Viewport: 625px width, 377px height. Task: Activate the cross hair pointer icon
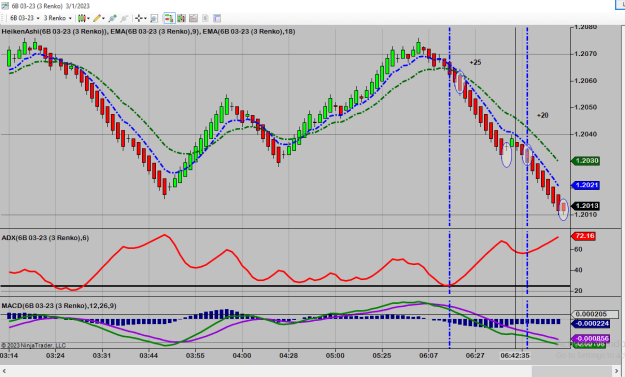(x=138, y=18)
